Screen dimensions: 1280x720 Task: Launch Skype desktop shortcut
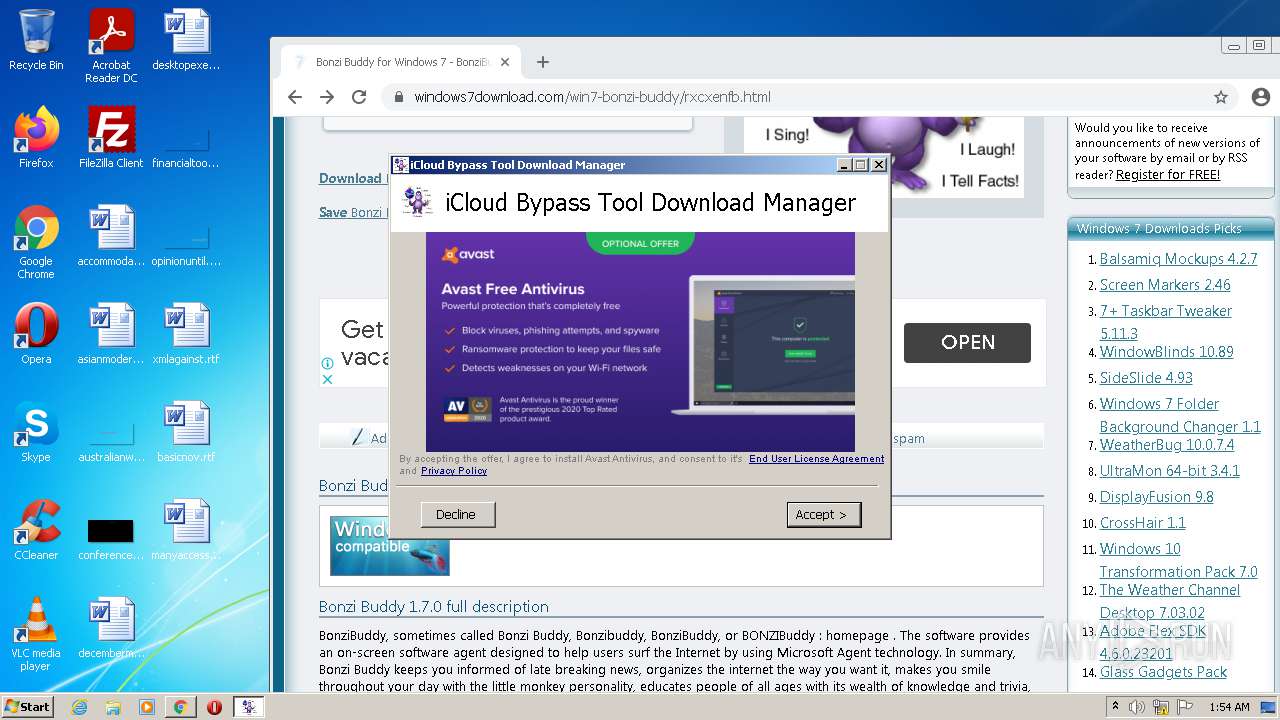[x=36, y=432]
